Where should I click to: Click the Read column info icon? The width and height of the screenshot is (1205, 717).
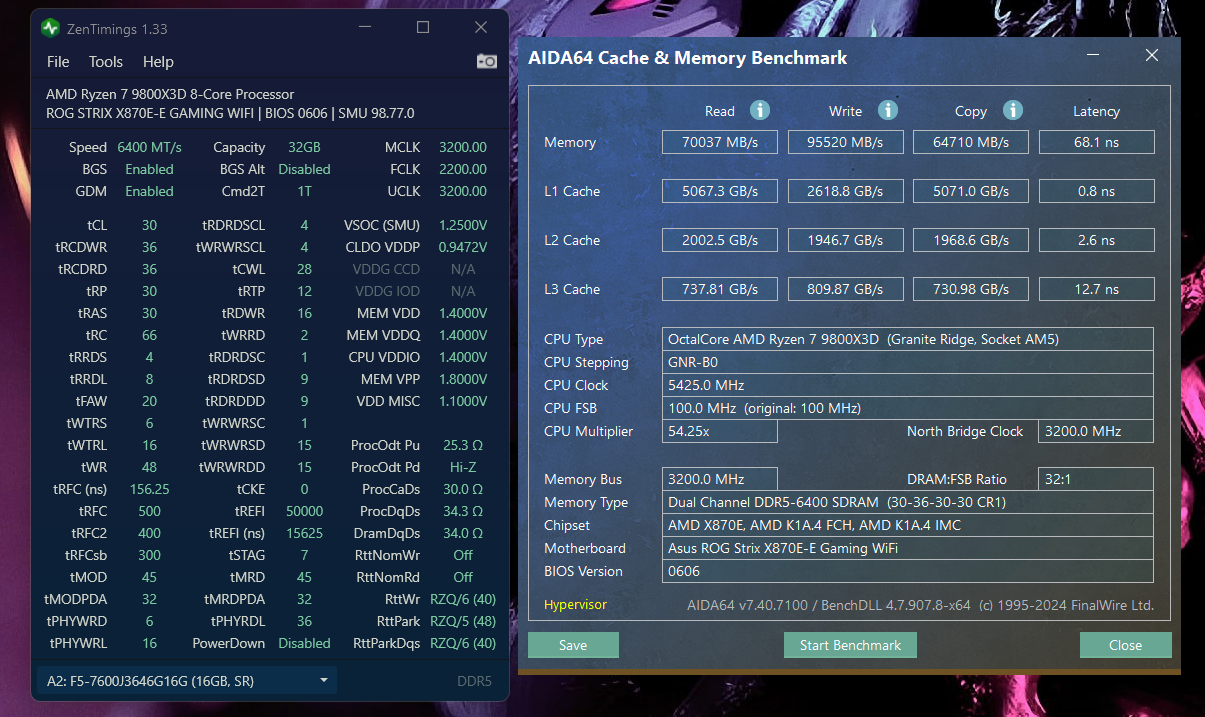tap(760, 110)
